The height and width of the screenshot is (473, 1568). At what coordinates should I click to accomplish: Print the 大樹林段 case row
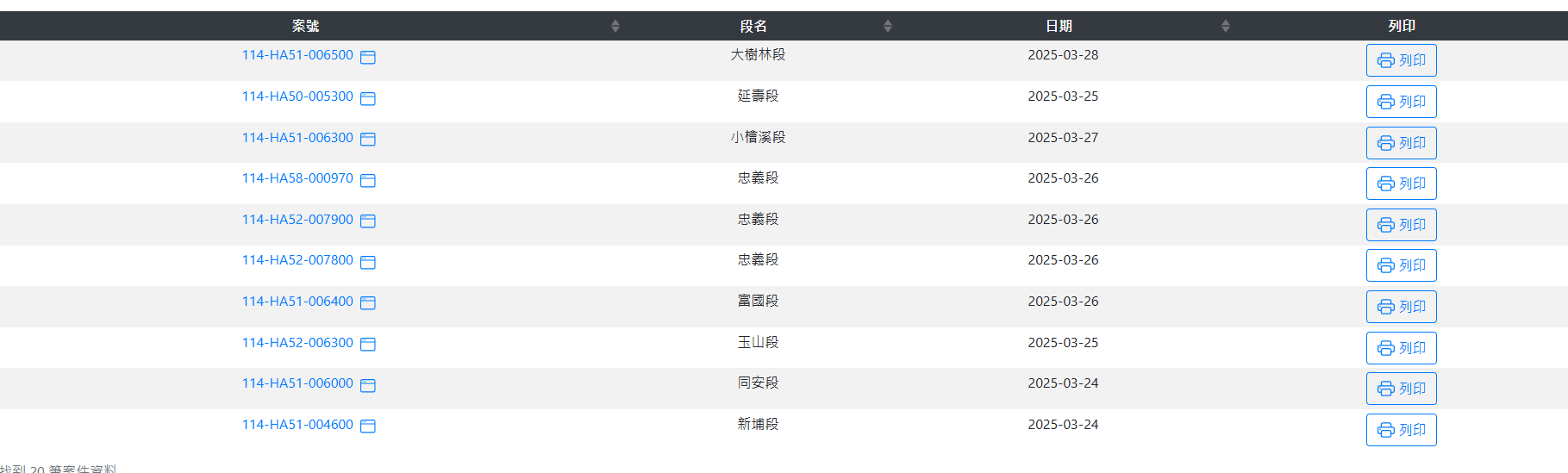(x=1401, y=60)
